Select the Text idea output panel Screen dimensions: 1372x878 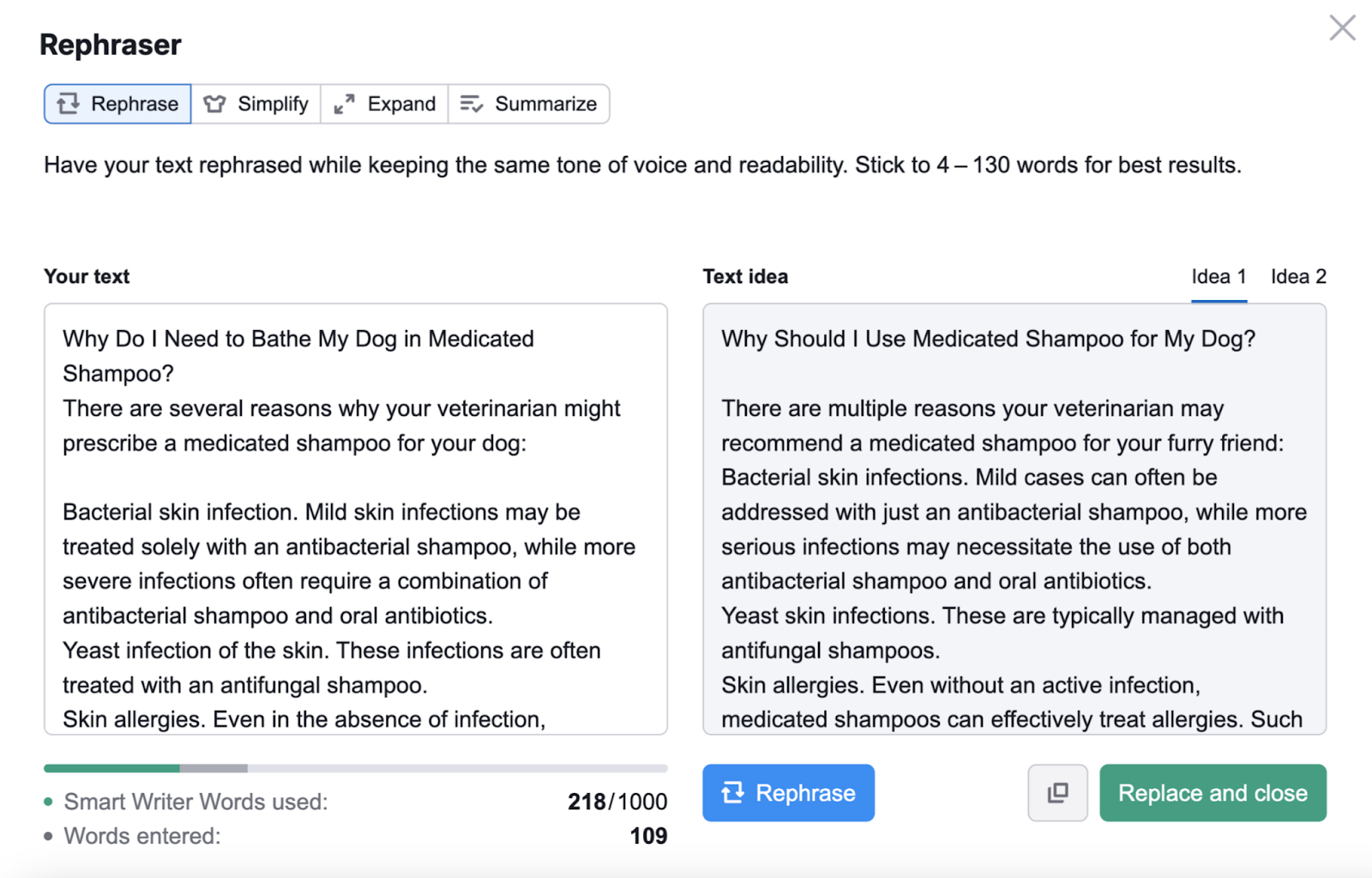[x=1014, y=519]
